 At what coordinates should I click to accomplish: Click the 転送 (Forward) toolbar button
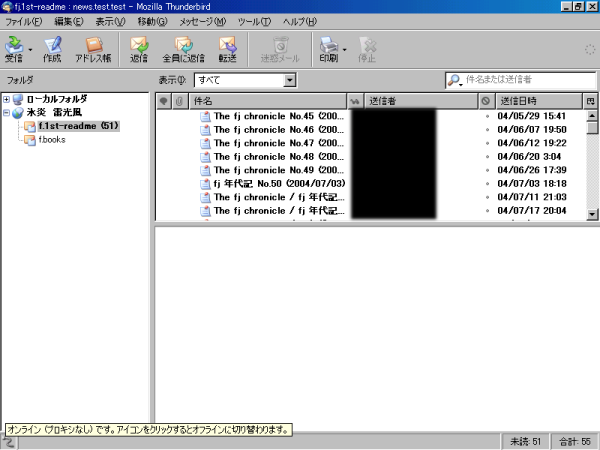(x=227, y=49)
